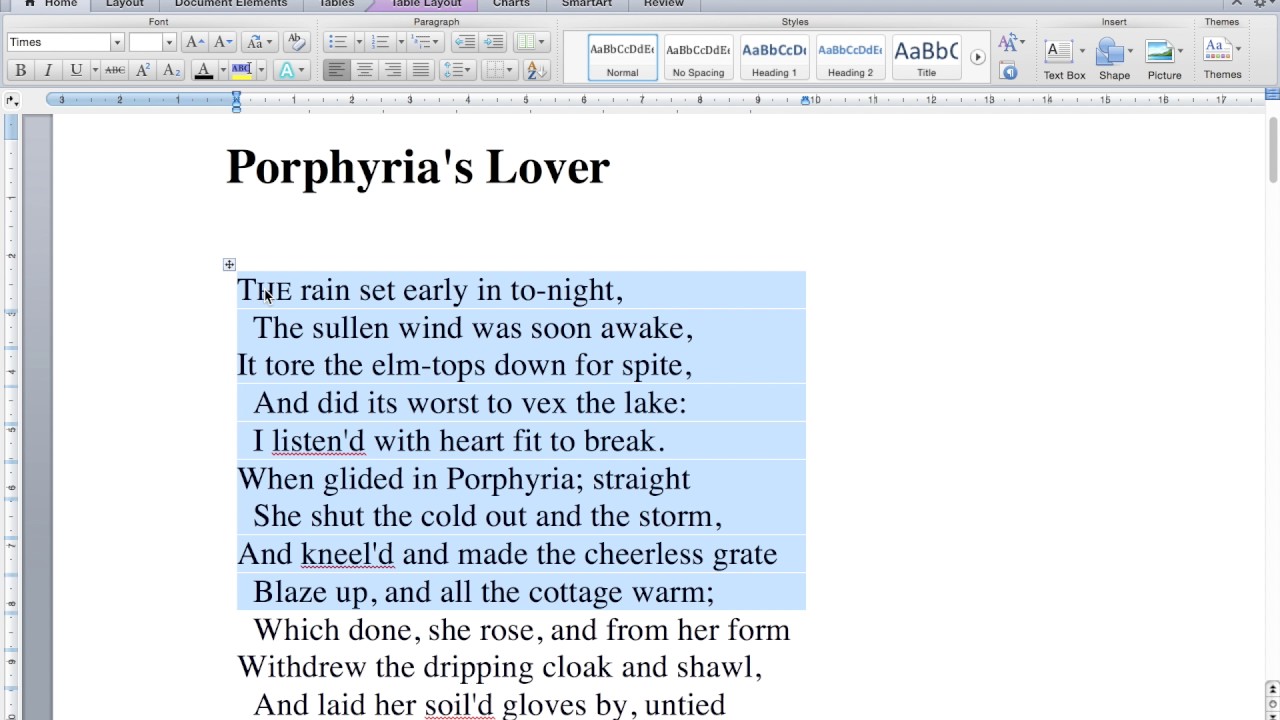The width and height of the screenshot is (1280, 720).
Task: Click the vertical scrollbar thumb
Action: [1273, 149]
